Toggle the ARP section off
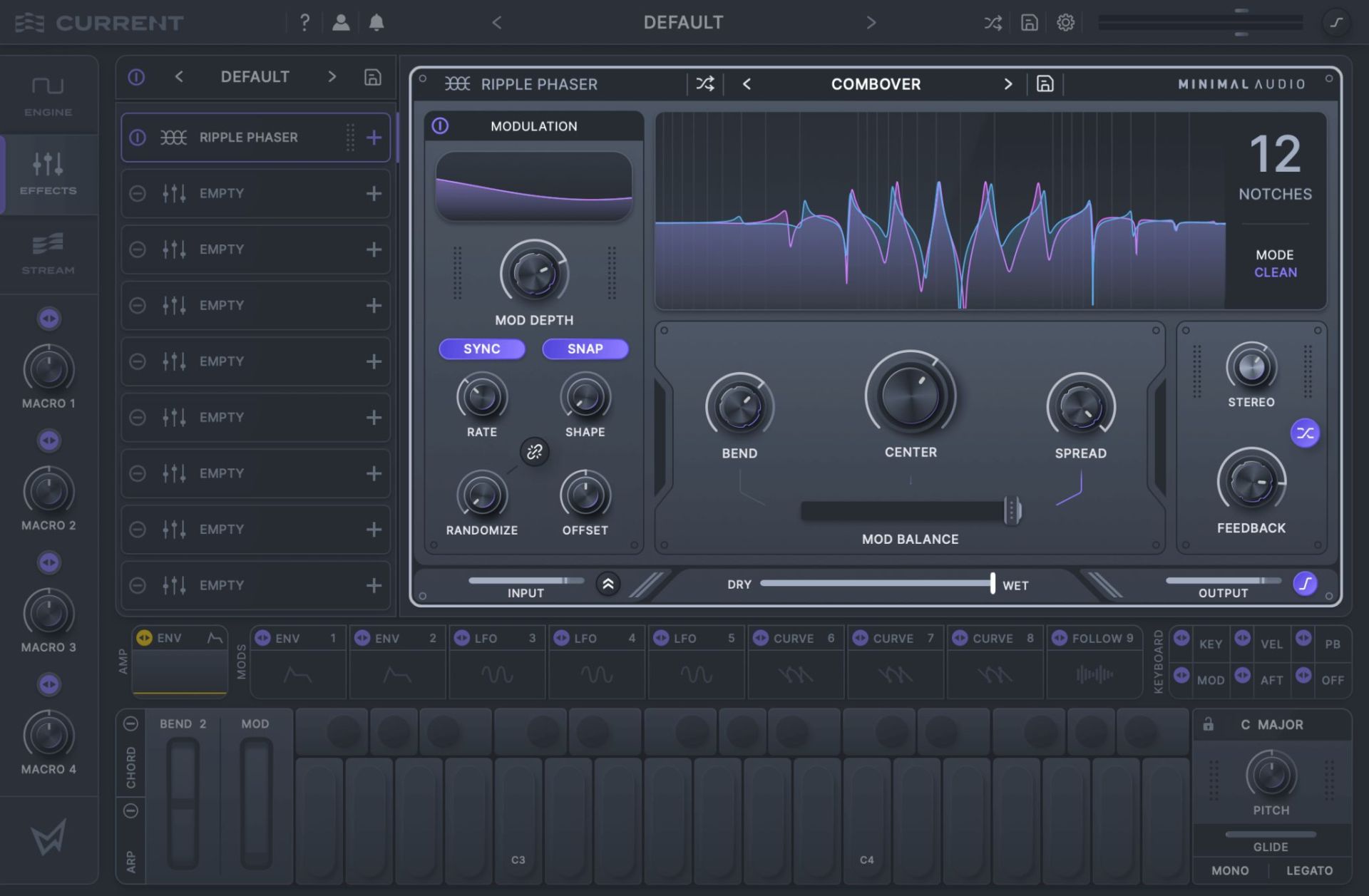This screenshot has height=896, width=1369. pos(130,810)
